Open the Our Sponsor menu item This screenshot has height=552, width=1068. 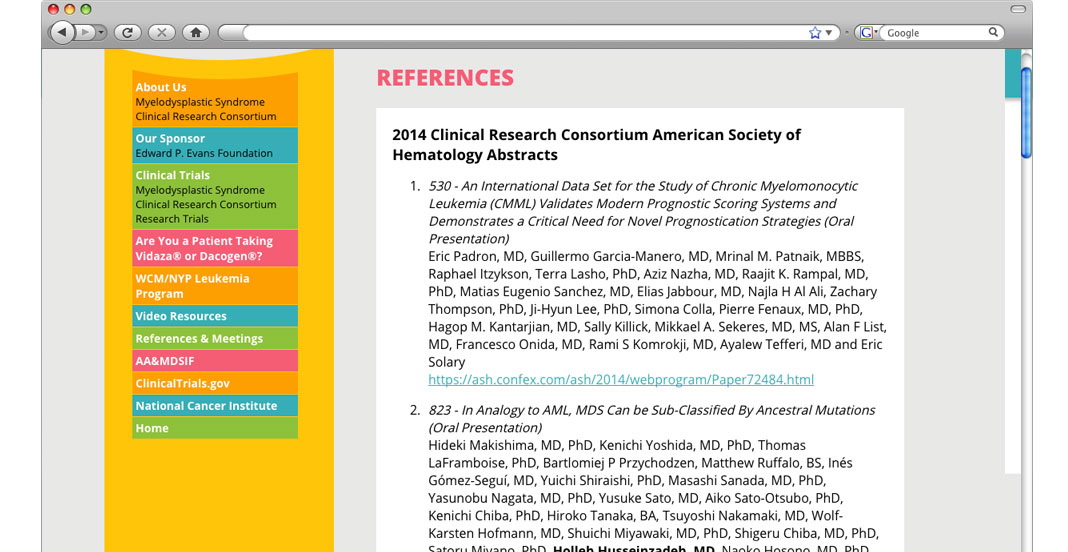pyautogui.click(x=215, y=145)
